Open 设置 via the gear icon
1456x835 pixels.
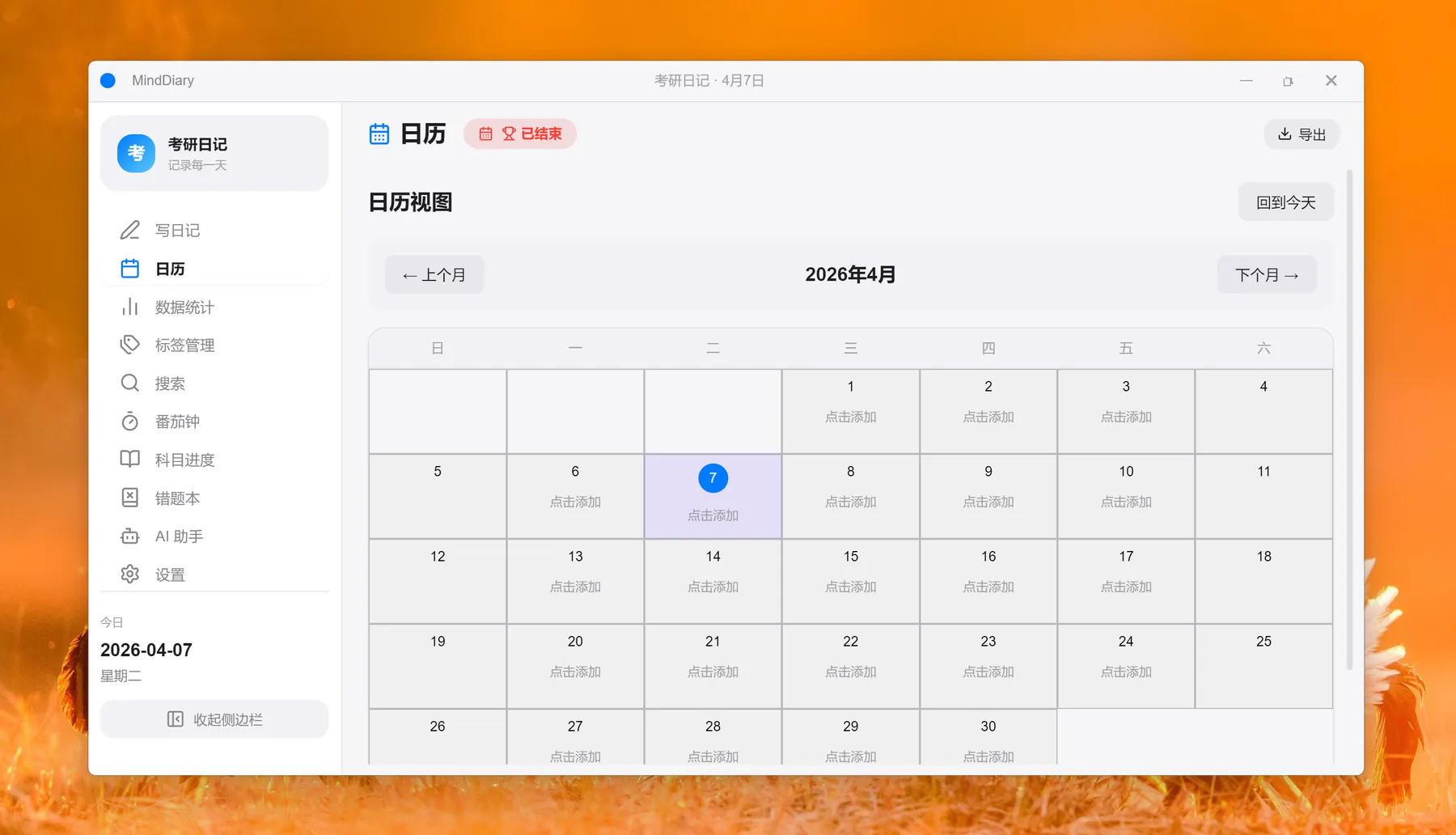tap(129, 574)
